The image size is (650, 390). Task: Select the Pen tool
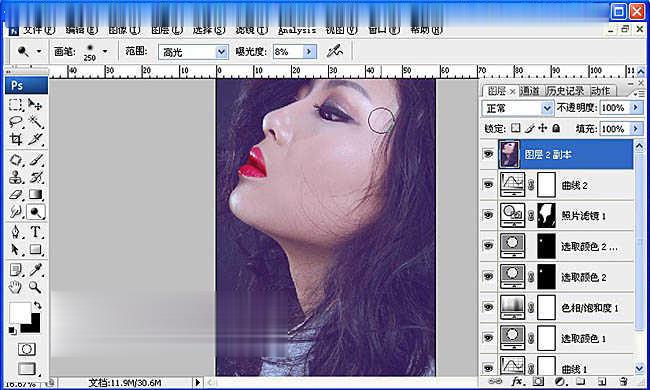[15, 232]
